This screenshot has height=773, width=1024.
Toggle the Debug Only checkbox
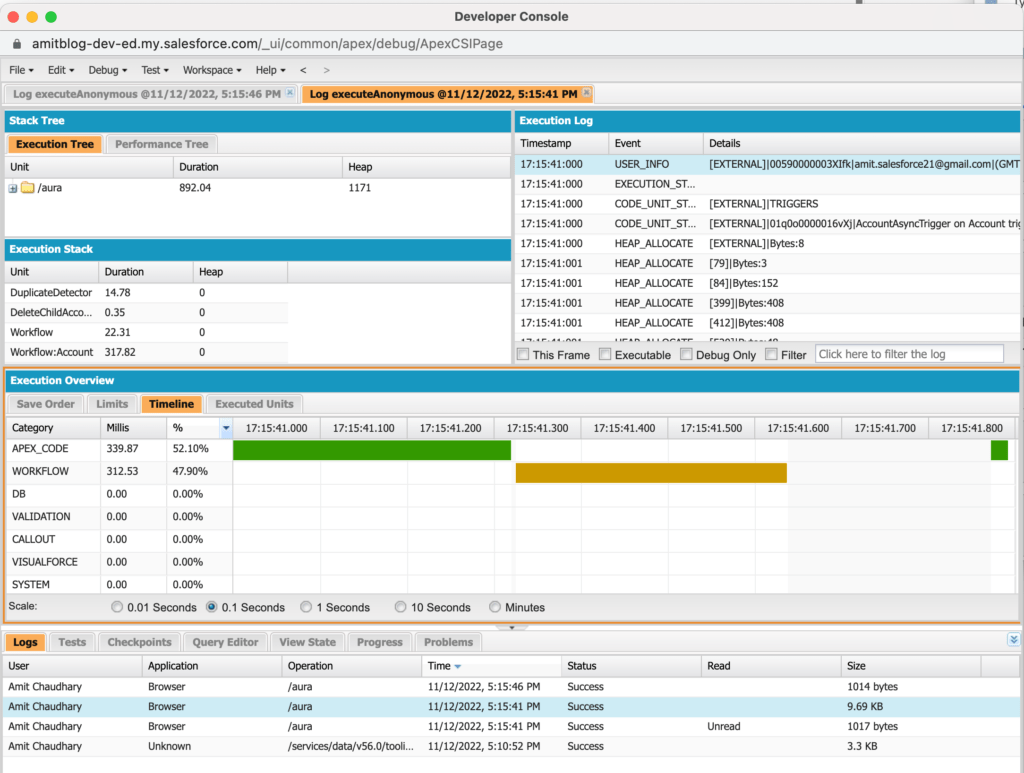(687, 354)
